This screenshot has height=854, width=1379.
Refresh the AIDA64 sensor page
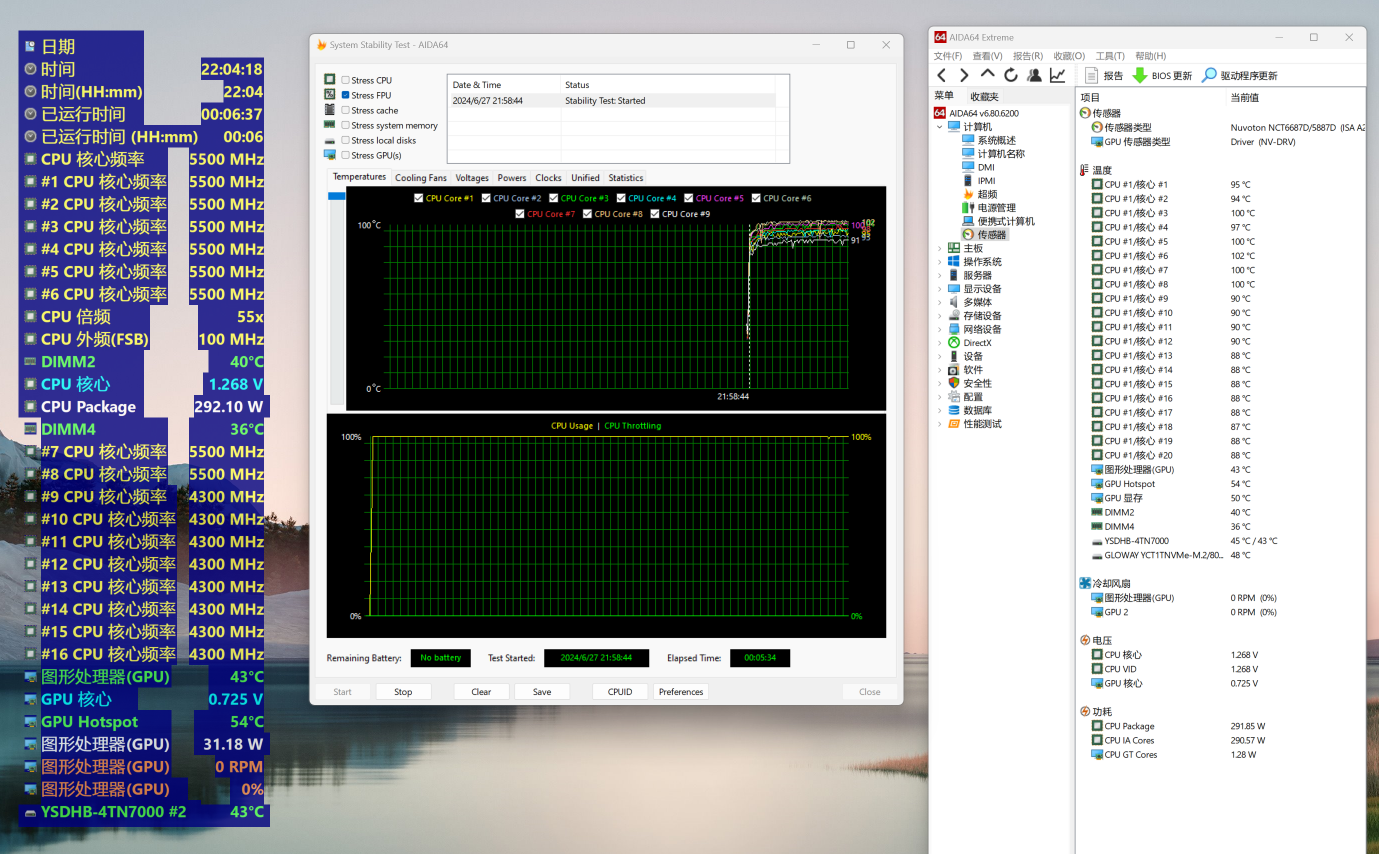coord(1011,75)
